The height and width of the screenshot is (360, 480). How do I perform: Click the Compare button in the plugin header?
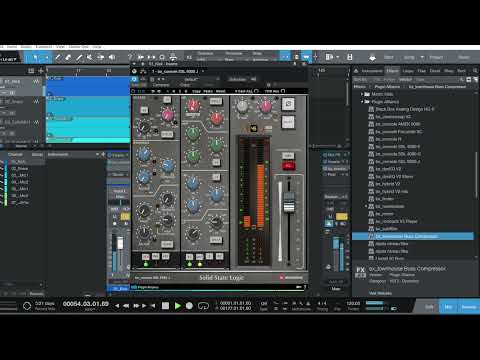[x=161, y=85]
